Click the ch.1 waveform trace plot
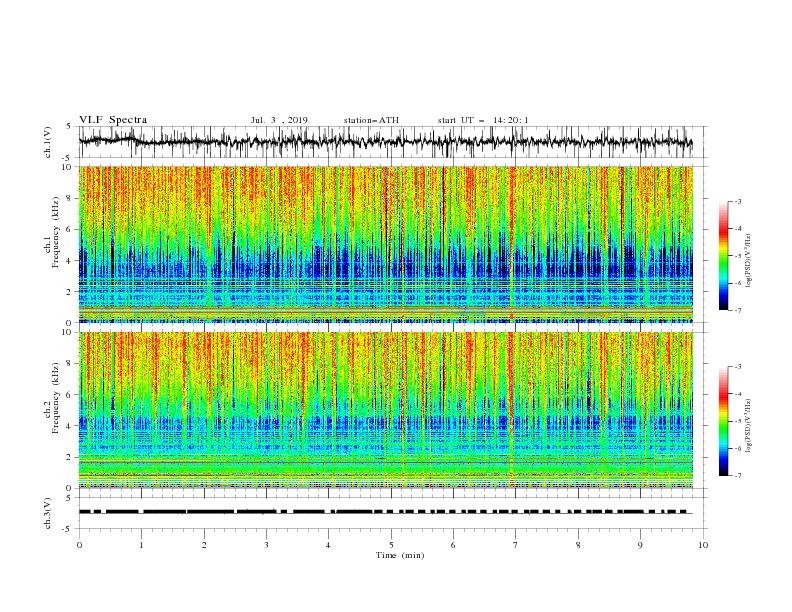Viewport: 792px width, 612px height. (x=386, y=142)
